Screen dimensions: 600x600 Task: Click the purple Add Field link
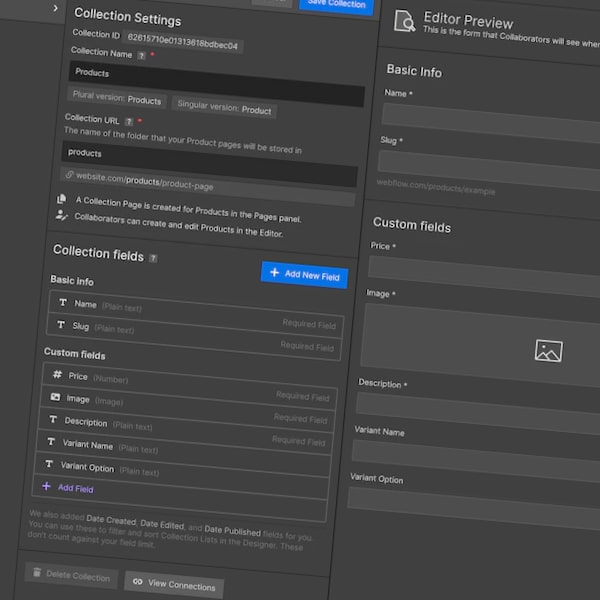point(76,488)
